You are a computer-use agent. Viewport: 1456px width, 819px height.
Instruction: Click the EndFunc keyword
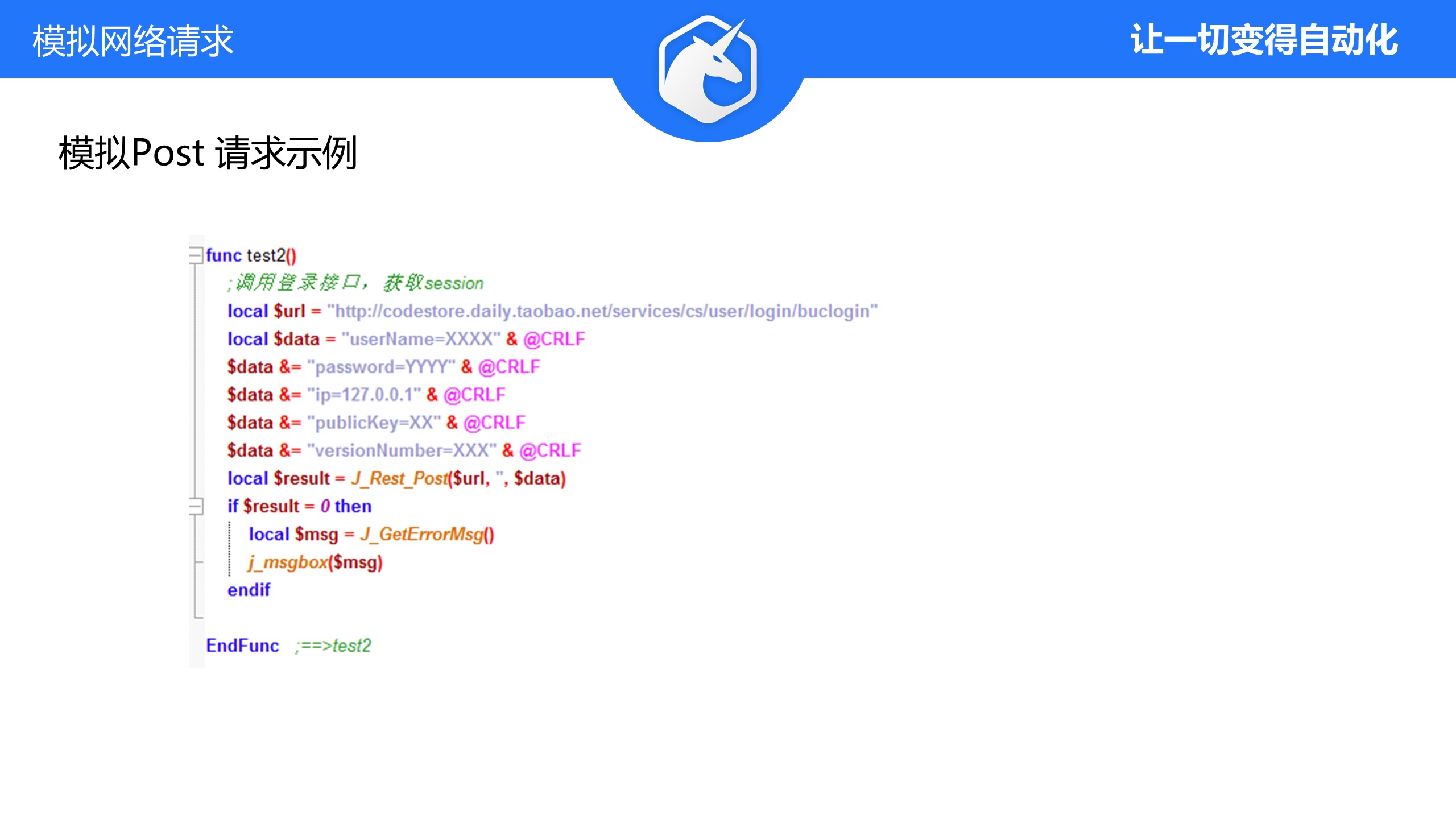242,646
